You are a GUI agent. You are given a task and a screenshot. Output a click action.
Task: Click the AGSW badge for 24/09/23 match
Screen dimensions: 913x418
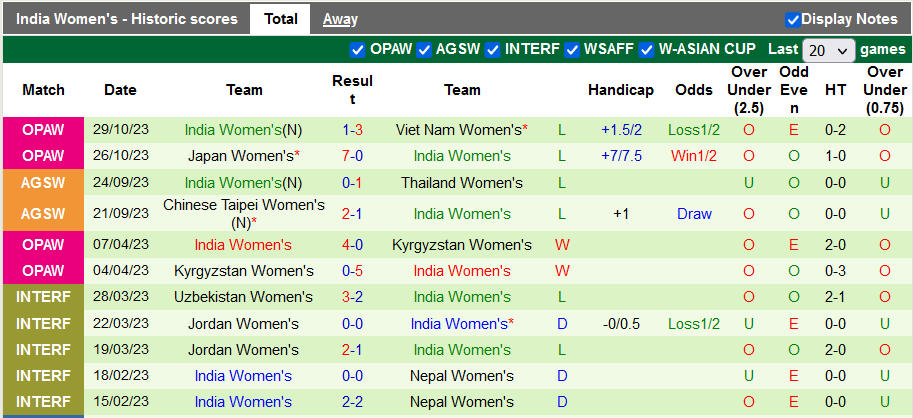click(x=43, y=183)
